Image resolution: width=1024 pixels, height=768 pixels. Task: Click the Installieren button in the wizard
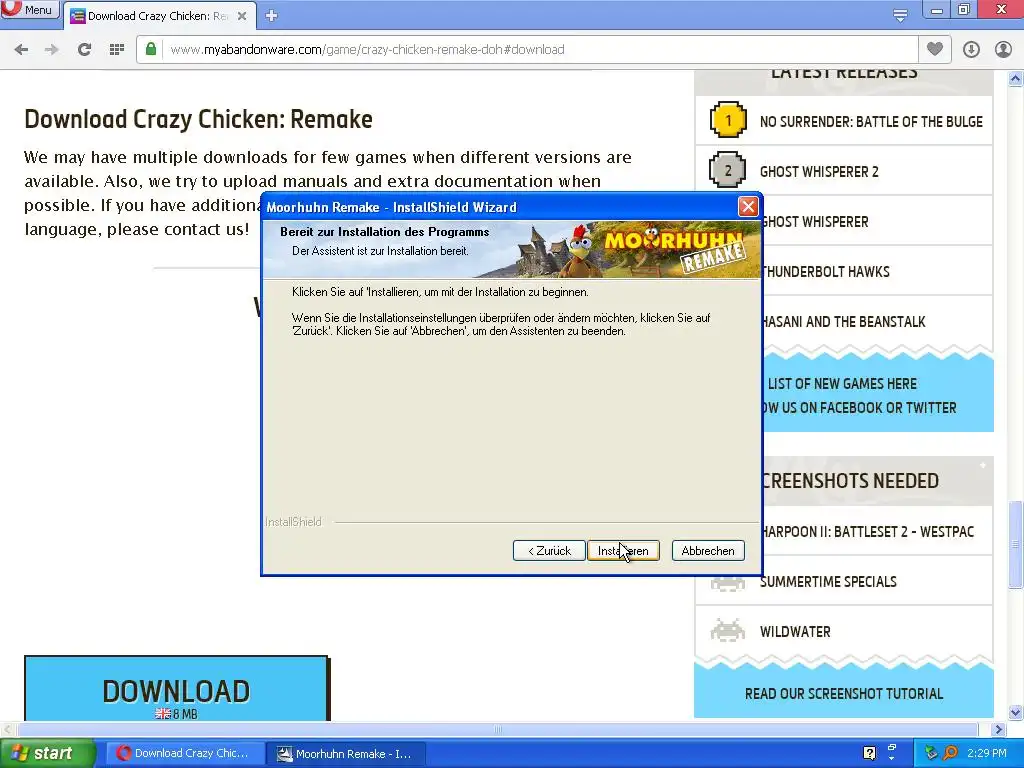(x=623, y=551)
